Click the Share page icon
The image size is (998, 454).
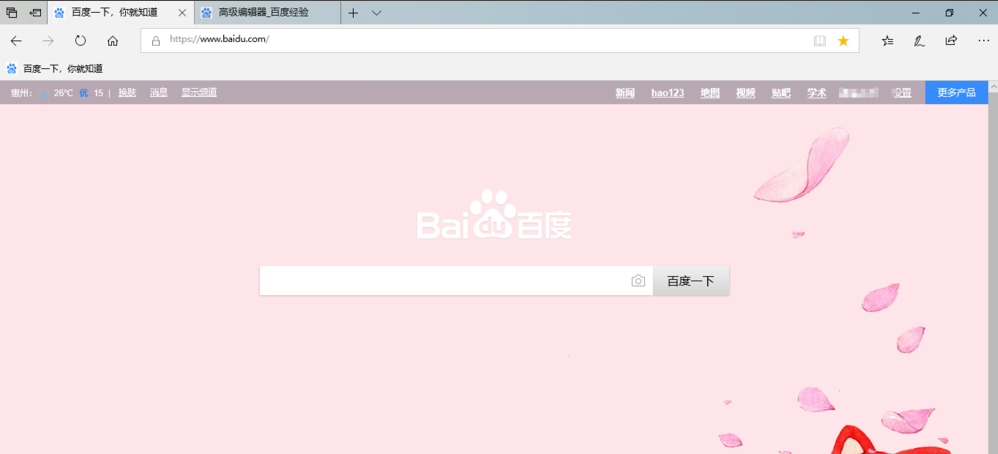pos(951,41)
